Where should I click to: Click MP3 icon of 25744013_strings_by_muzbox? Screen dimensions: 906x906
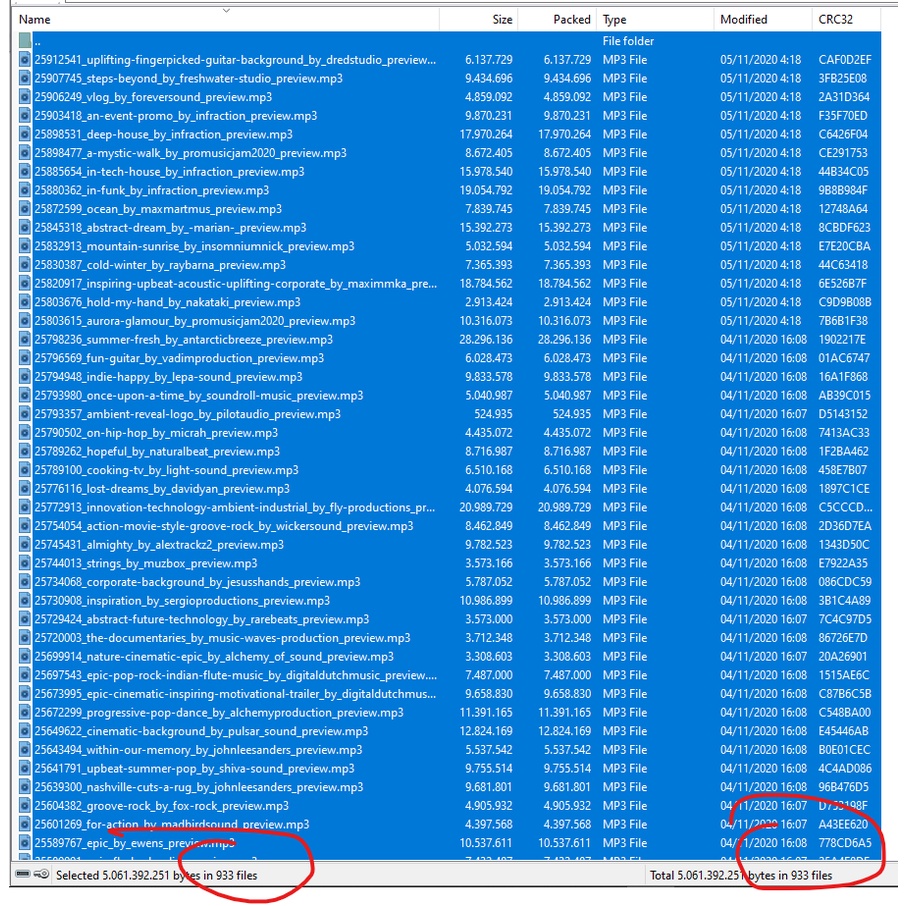(x=25, y=563)
